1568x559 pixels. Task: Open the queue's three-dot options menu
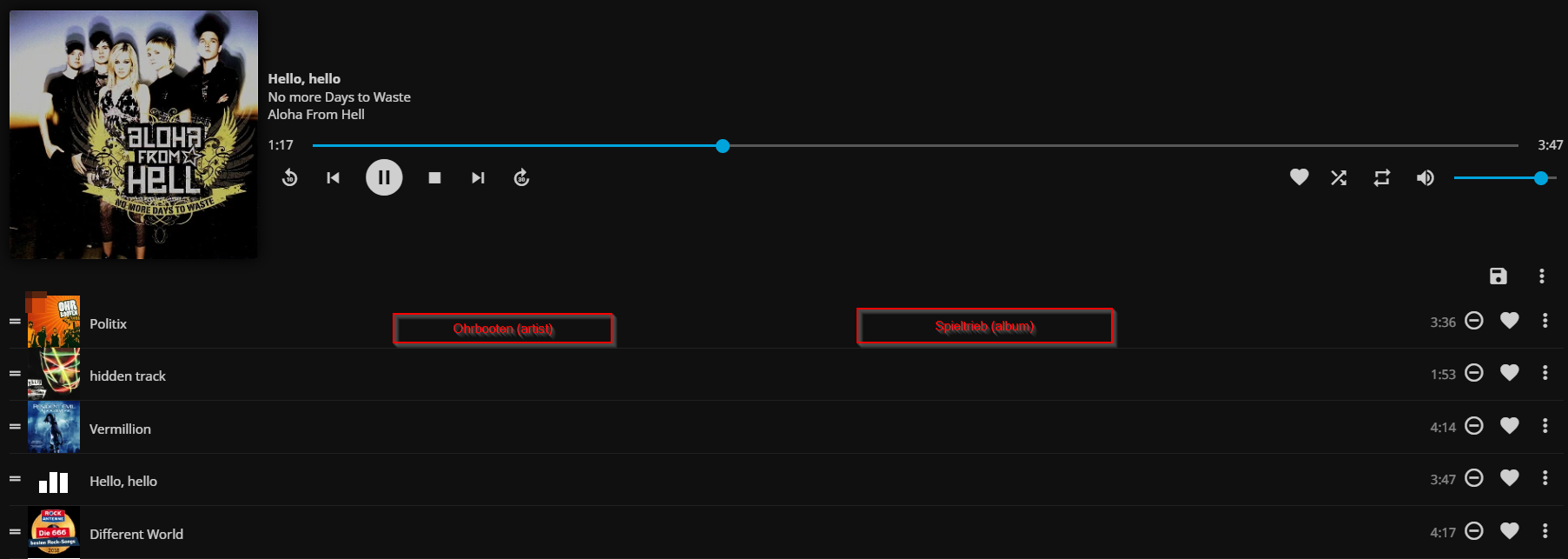[x=1541, y=276]
